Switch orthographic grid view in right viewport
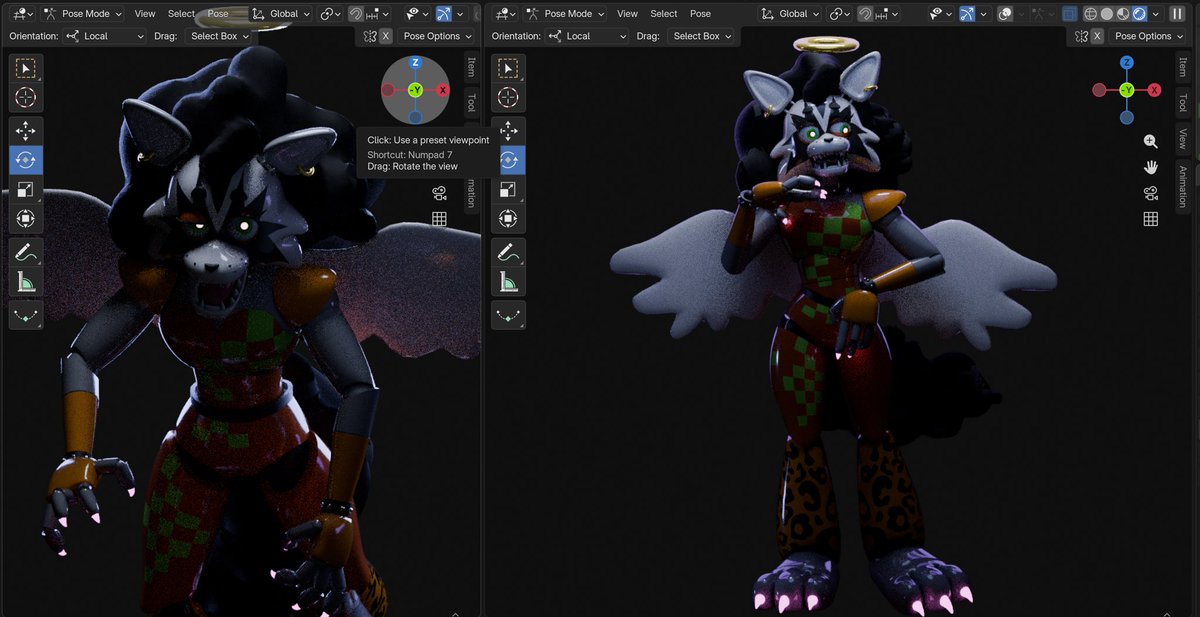The height and width of the screenshot is (617, 1200). [x=1151, y=219]
